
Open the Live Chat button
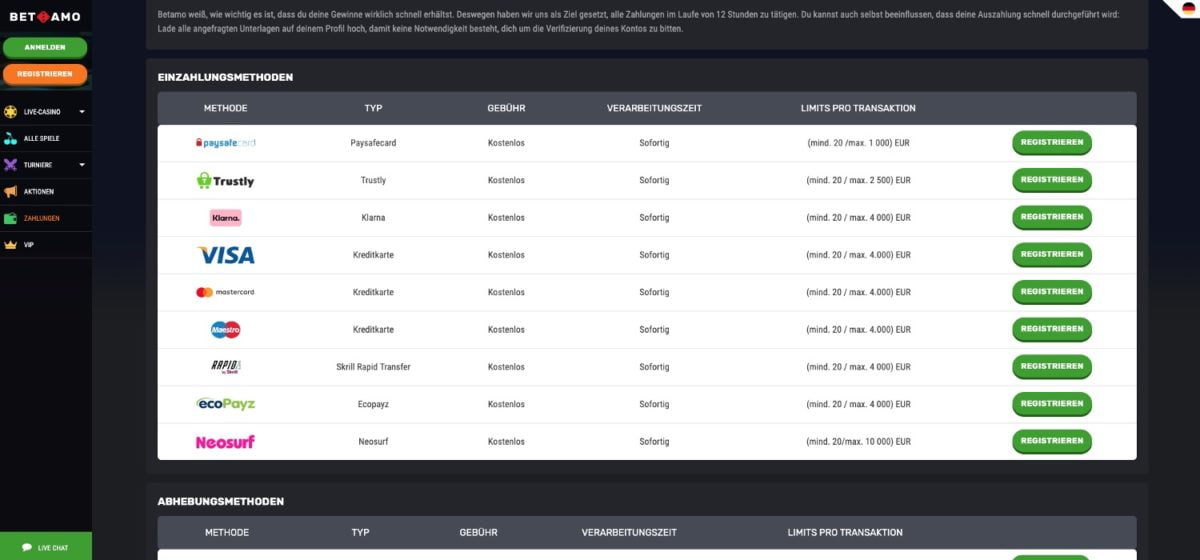coord(46,548)
